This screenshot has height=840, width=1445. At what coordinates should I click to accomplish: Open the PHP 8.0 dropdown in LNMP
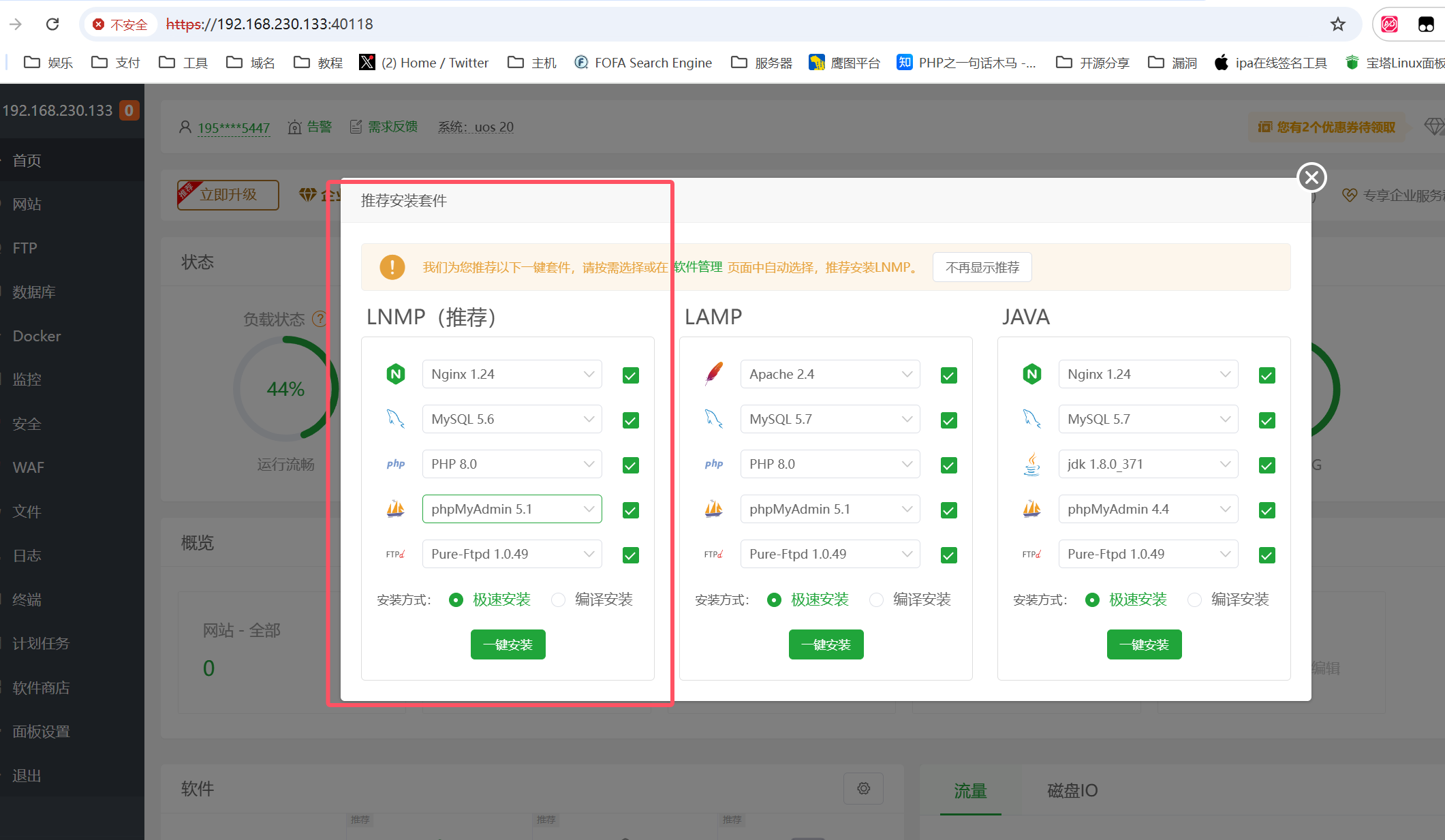tap(512, 464)
